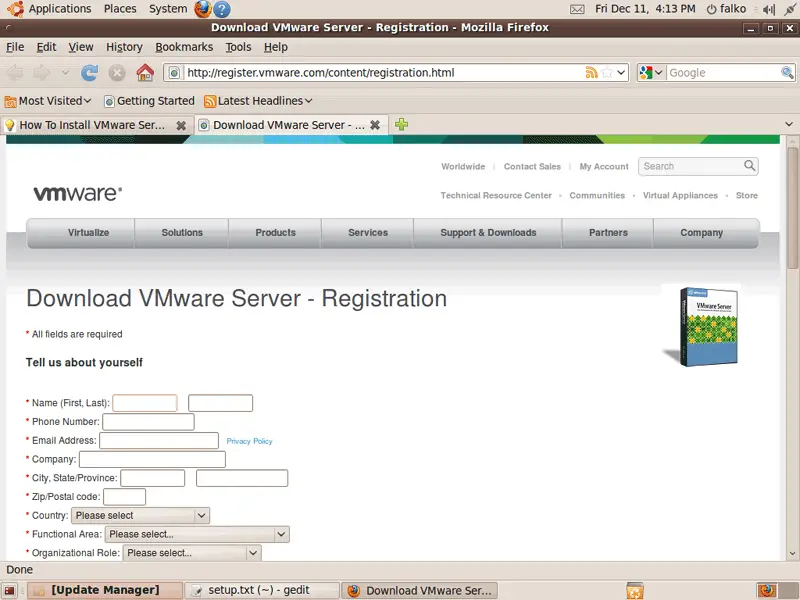Click the Zip/Postal code input field
The width and height of the screenshot is (800, 600).
click(124, 497)
